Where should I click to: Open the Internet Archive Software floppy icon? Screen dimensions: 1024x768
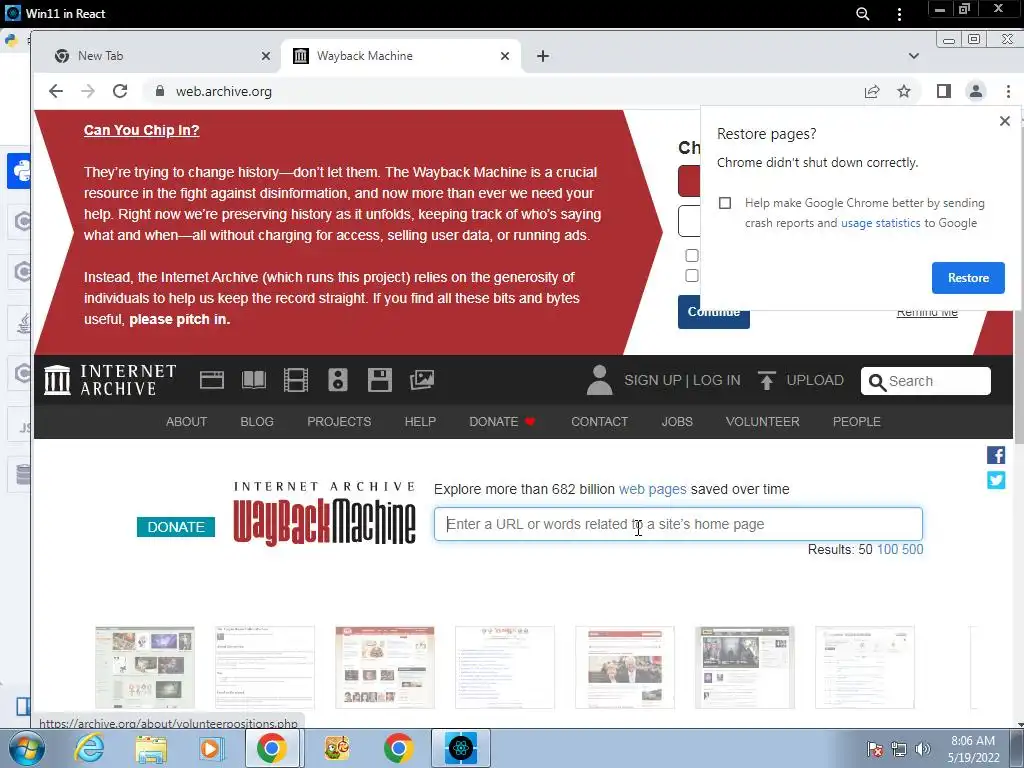(x=379, y=380)
